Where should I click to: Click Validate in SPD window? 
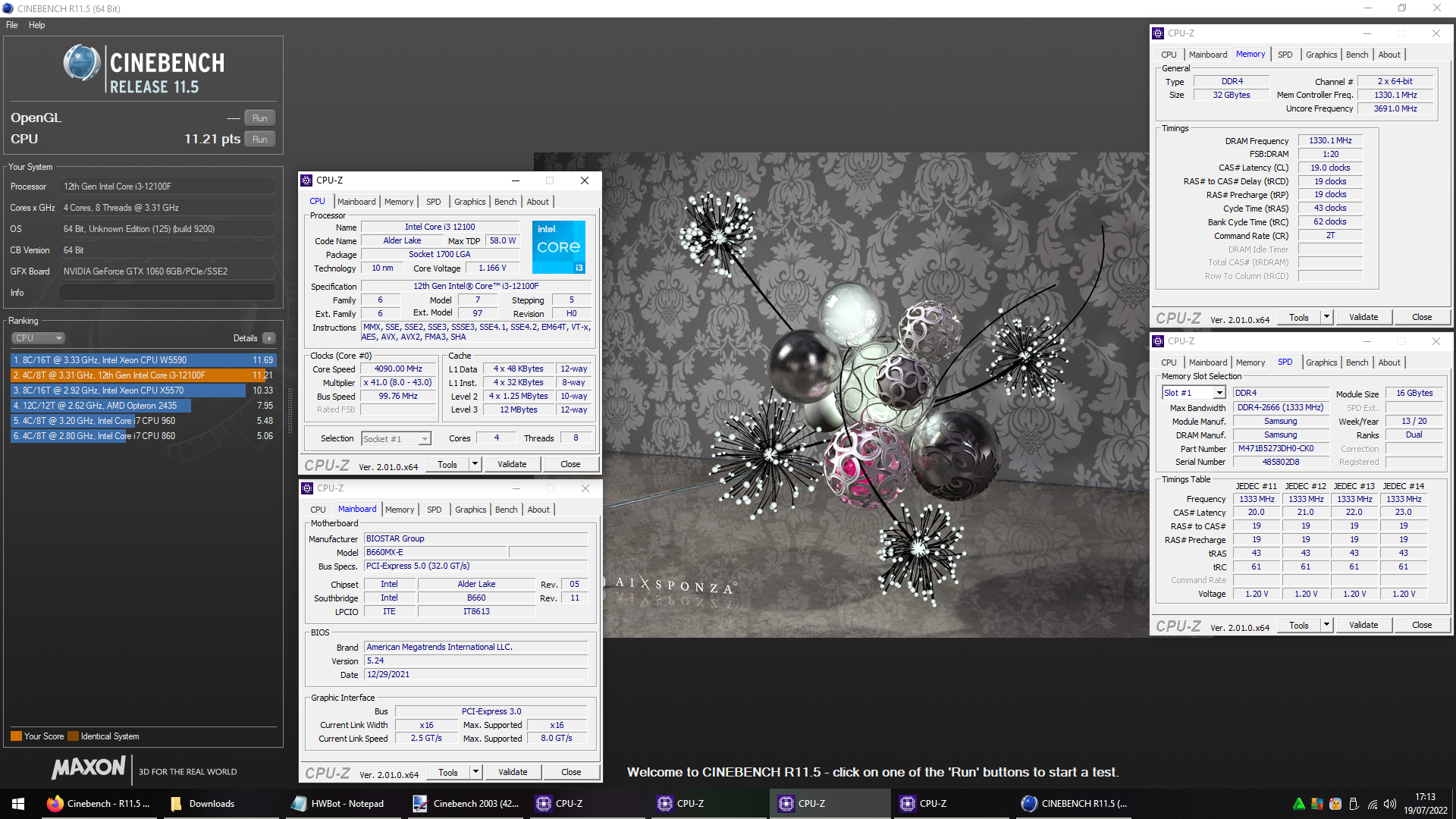(1363, 625)
